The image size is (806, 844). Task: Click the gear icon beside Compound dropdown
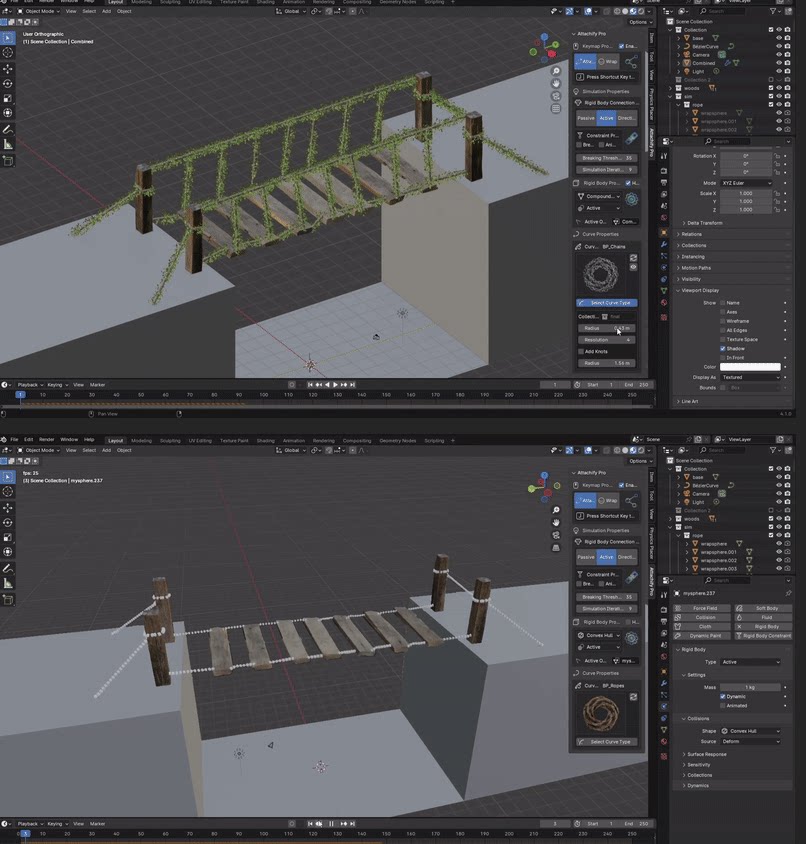click(632, 199)
